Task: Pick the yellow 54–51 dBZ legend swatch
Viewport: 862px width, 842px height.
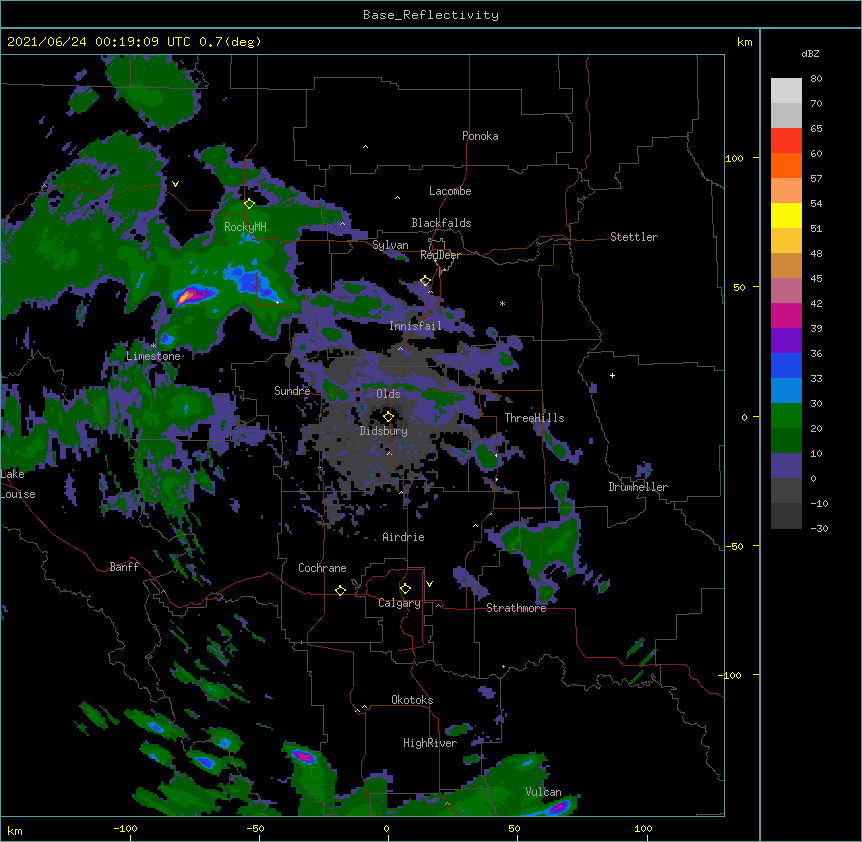Action: [786, 216]
